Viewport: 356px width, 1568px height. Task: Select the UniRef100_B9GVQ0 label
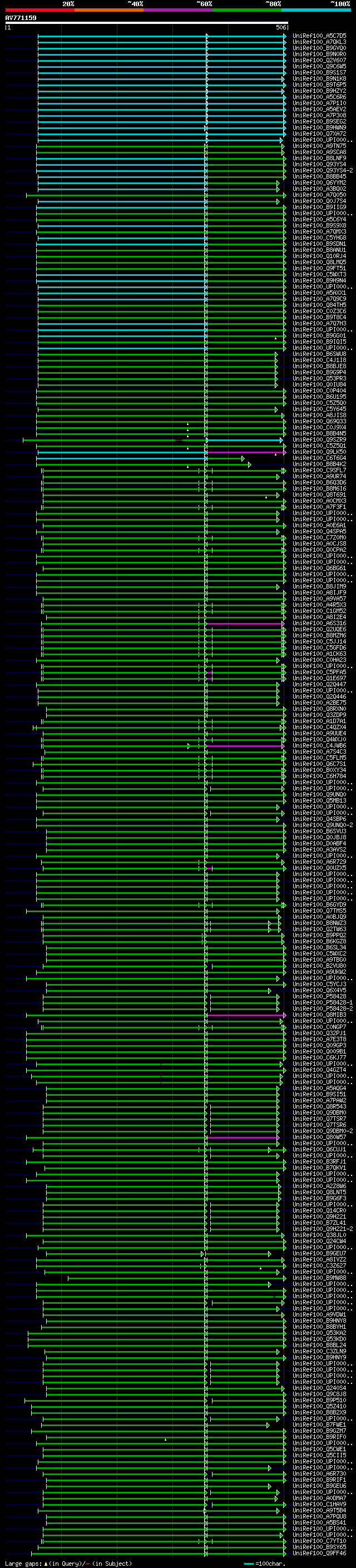click(319, 48)
